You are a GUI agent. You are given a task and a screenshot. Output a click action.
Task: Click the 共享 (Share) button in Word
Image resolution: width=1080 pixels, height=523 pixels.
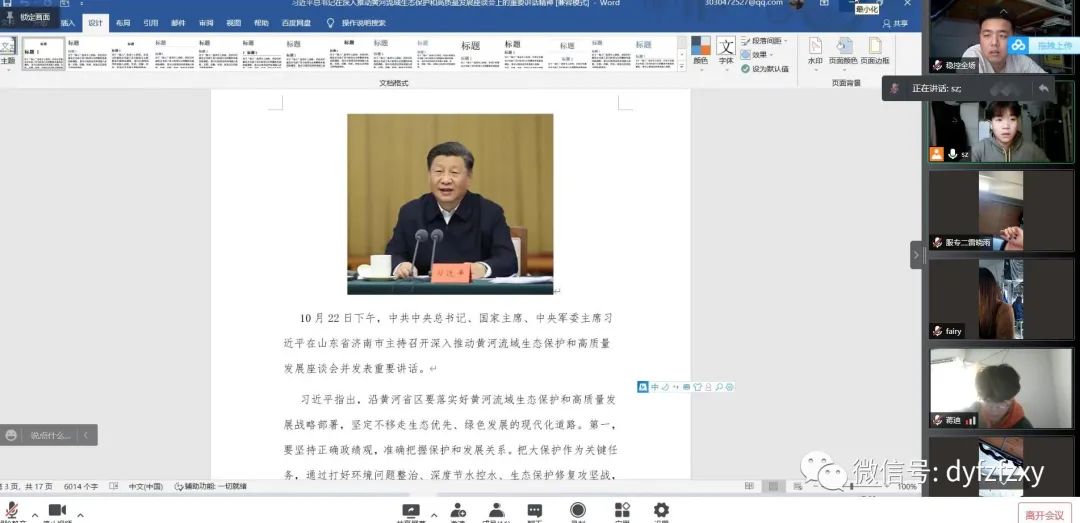tap(895, 23)
